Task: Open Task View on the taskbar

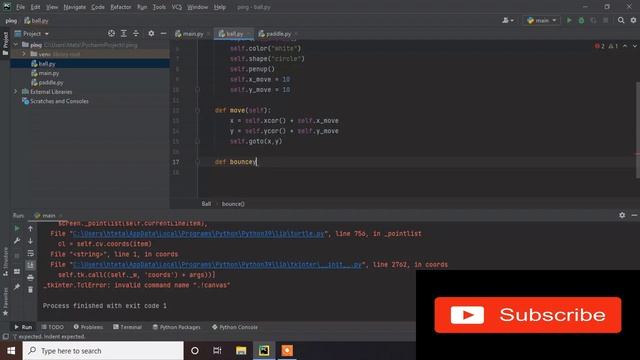Action: 217,351
